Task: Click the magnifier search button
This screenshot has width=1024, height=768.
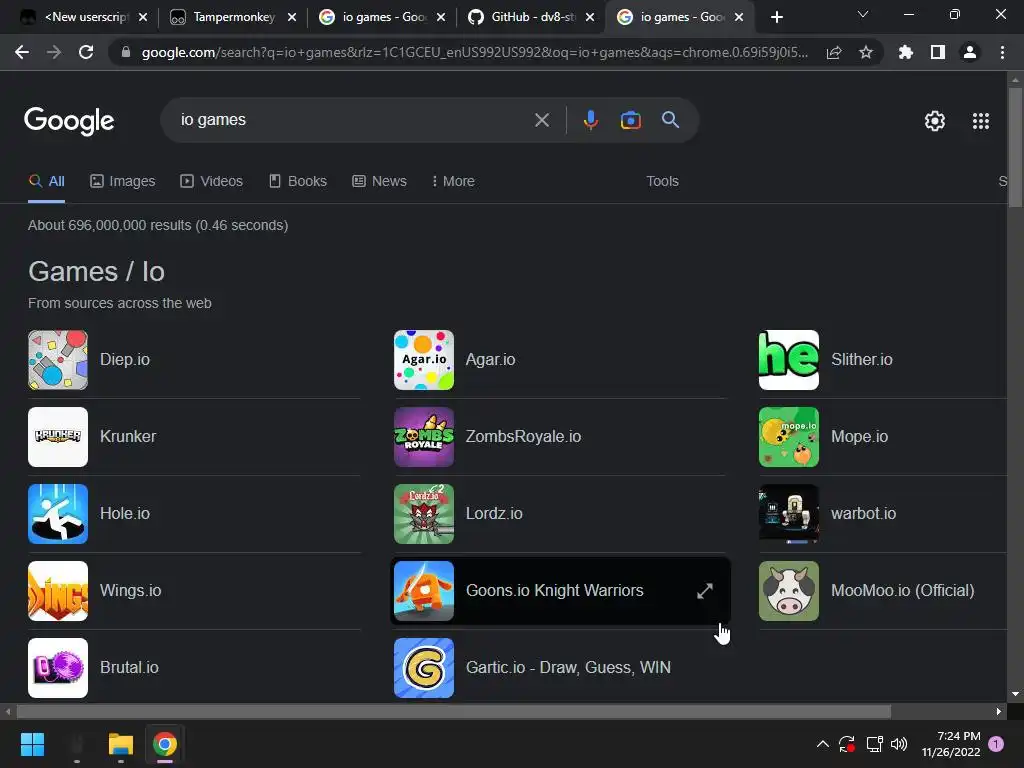Action: (x=670, y=120)
